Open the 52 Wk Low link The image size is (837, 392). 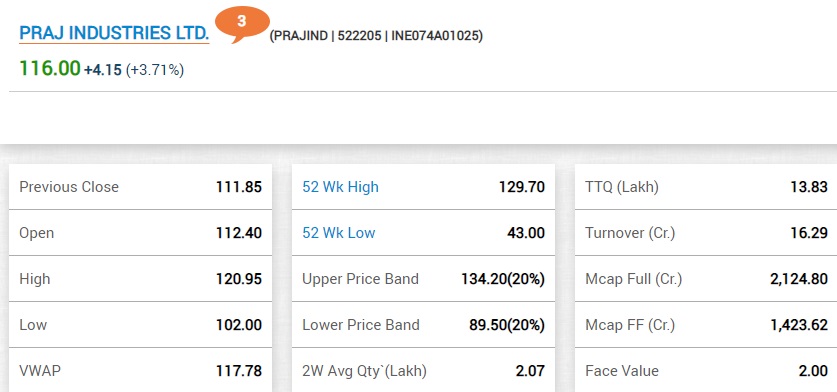coord(338,233)
